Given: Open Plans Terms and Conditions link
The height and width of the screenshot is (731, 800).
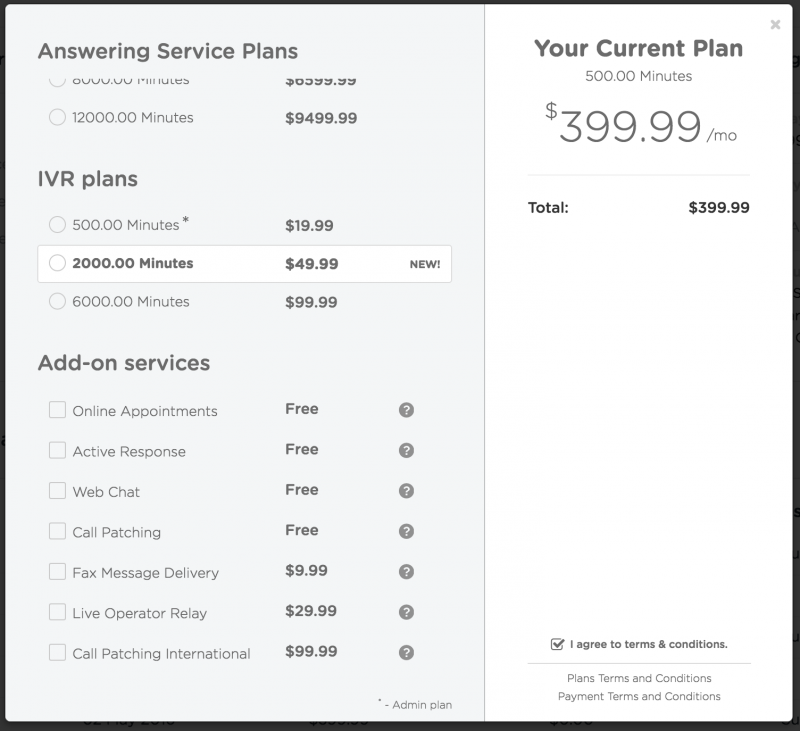Looking at the screenshot, I should 639,678.
